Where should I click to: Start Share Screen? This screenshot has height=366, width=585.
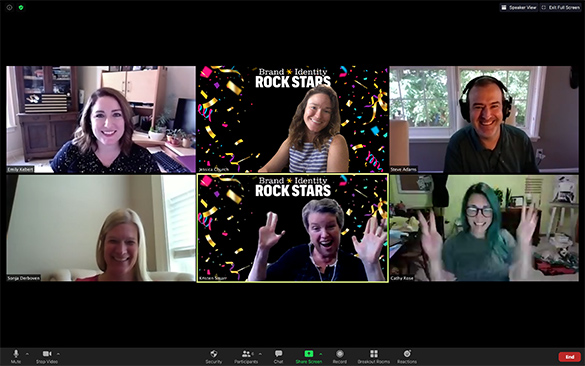click(309, 356)
